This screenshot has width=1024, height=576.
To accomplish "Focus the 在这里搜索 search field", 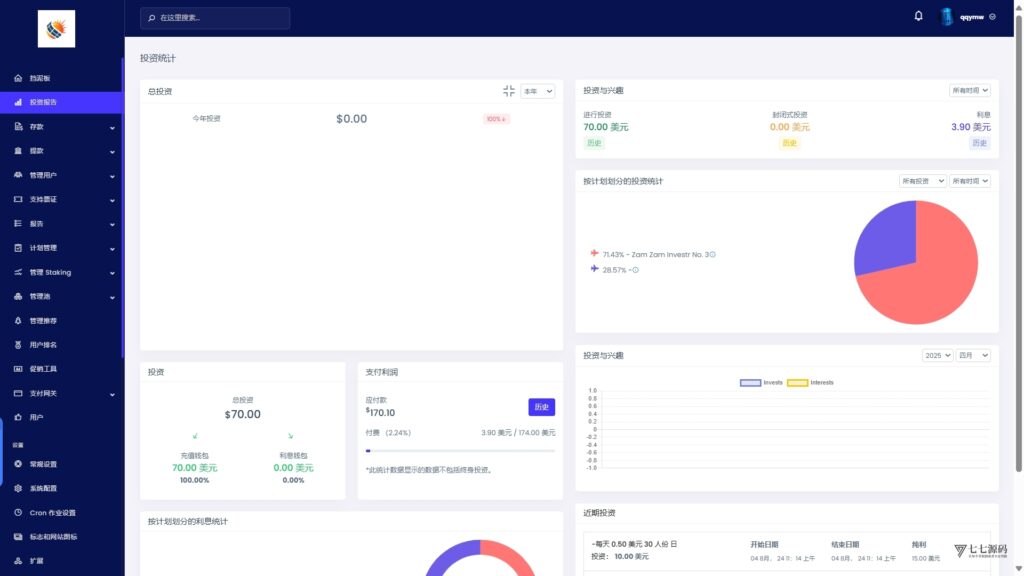I will click(215, 18).
